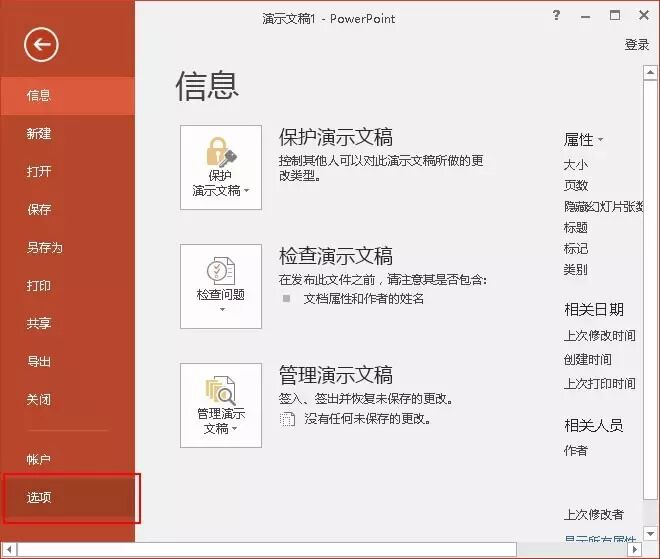Image resolution: width=660 pixels, height=559 pixels.
Task: Minimize the PowerPoint window
Action: point(585,17)
